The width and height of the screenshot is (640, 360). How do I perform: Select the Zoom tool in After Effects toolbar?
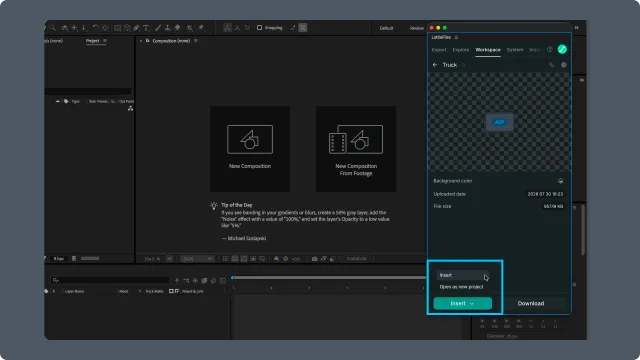pos(53,28)
